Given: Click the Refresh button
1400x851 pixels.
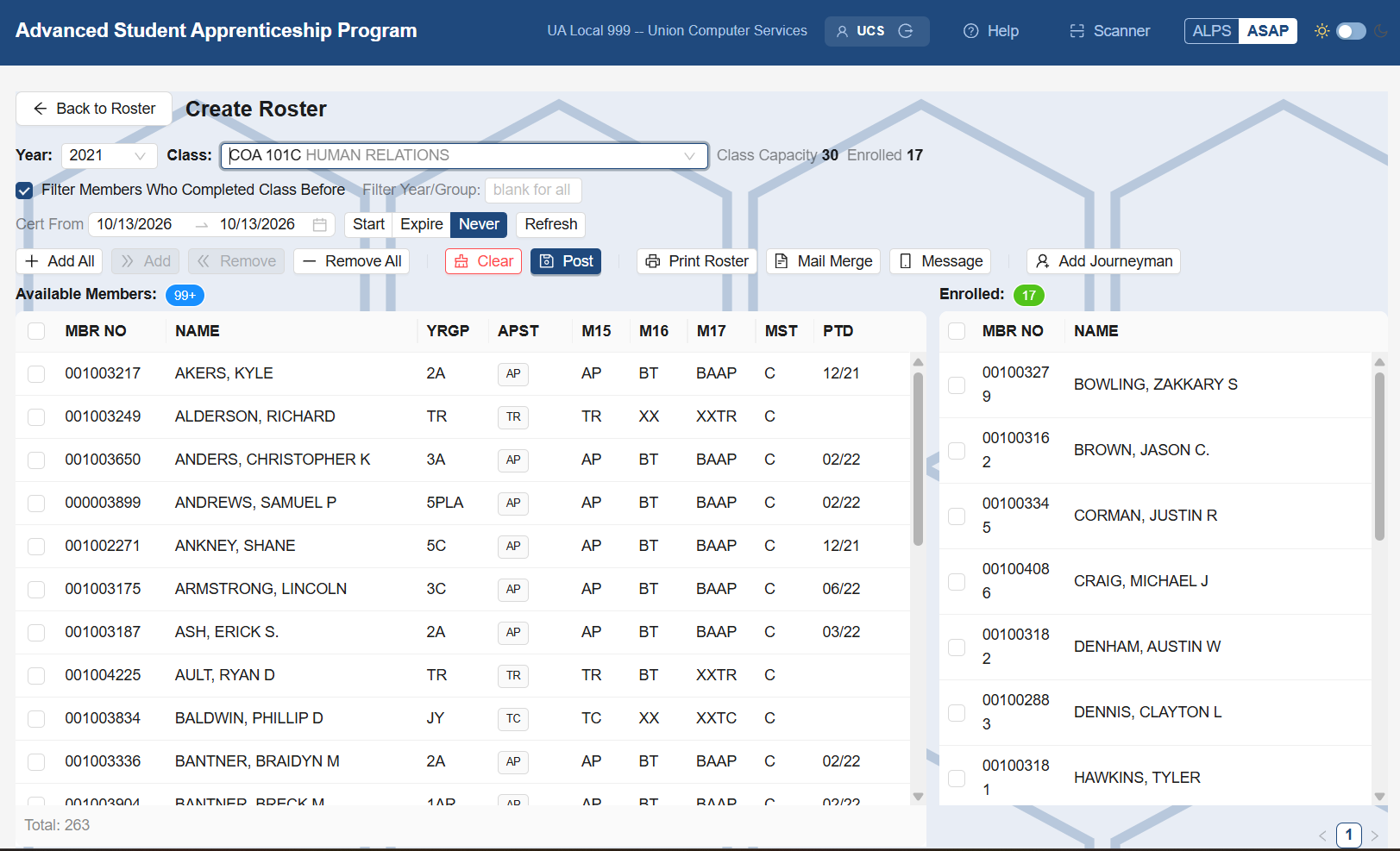Looking at the screenshot, I should pos(551,224).
